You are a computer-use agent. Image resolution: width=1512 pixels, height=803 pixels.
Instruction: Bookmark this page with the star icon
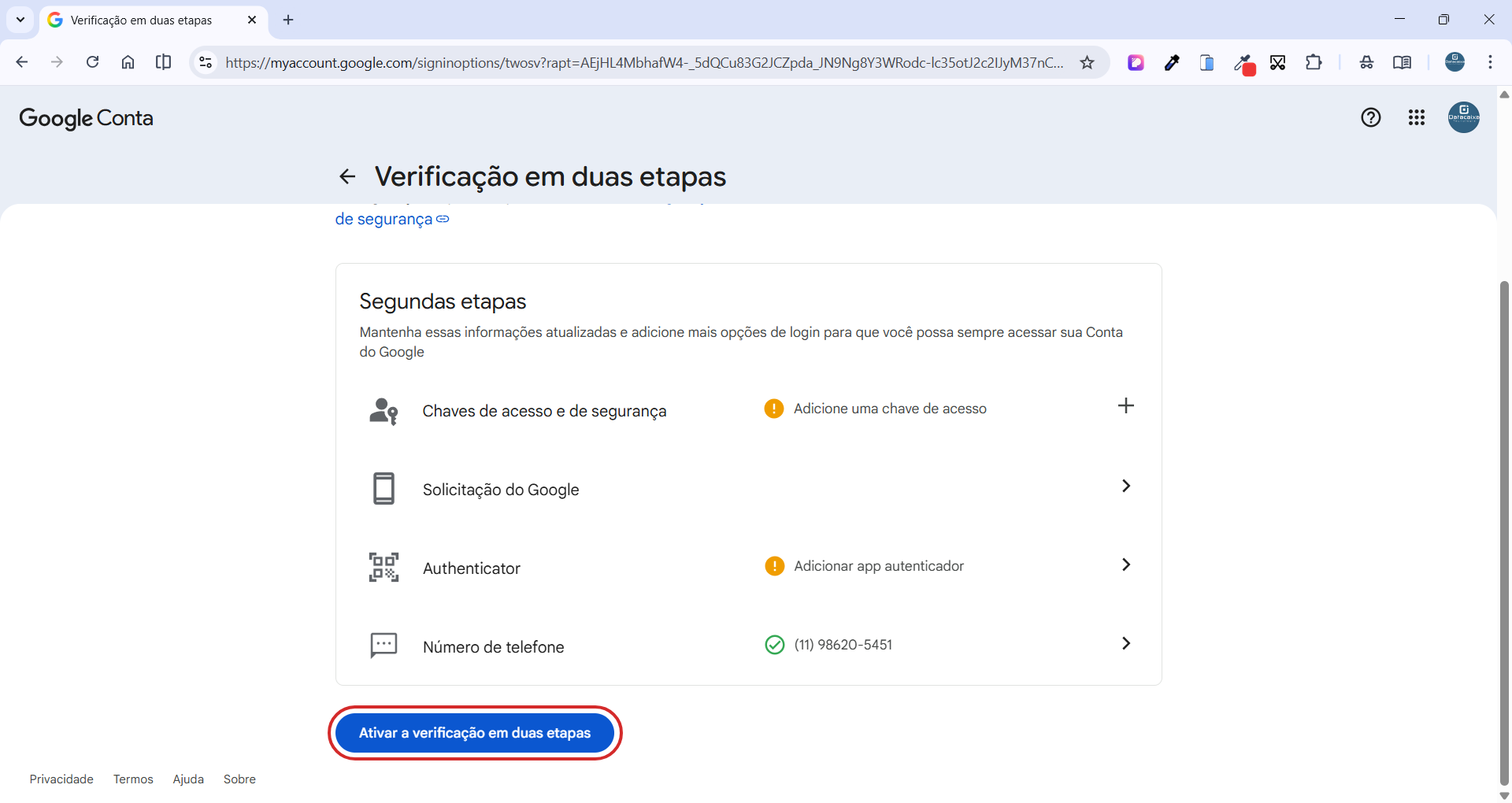click(1088, 63)
